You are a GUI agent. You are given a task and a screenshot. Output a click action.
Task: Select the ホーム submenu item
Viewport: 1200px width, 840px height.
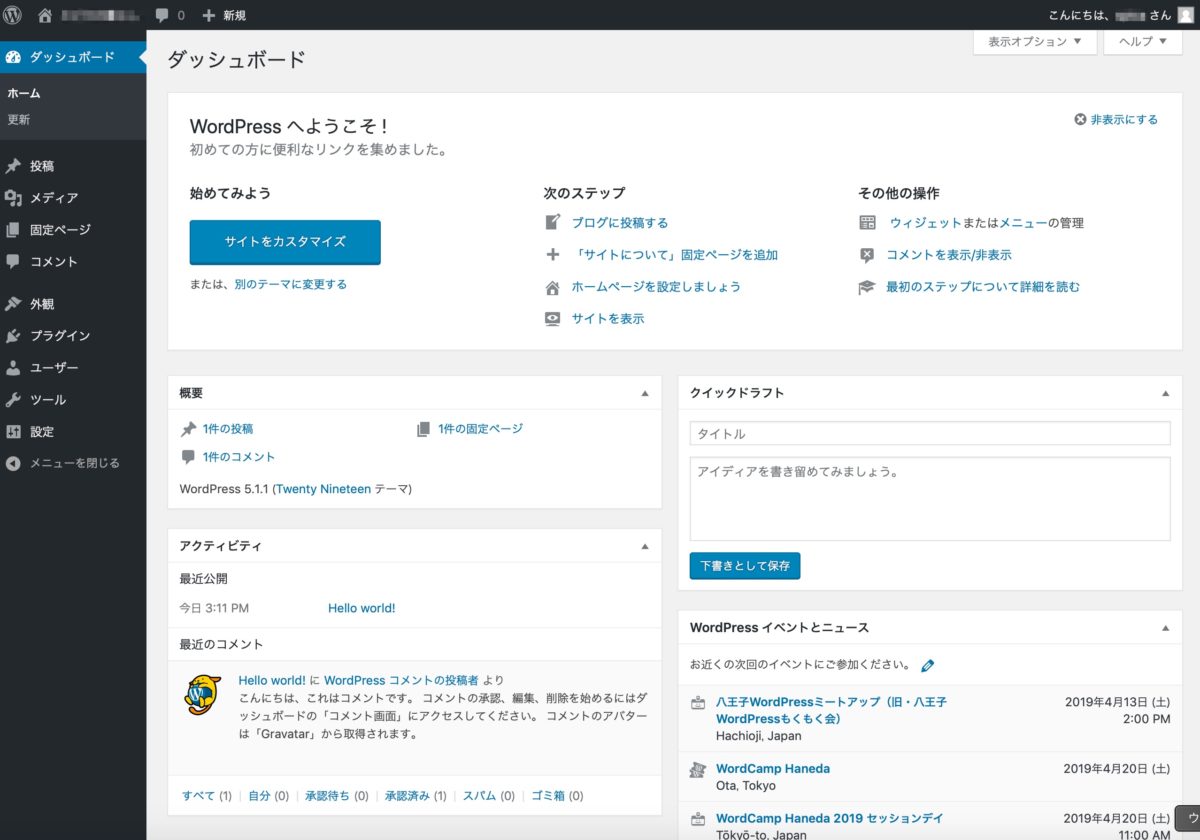point(24,94)
